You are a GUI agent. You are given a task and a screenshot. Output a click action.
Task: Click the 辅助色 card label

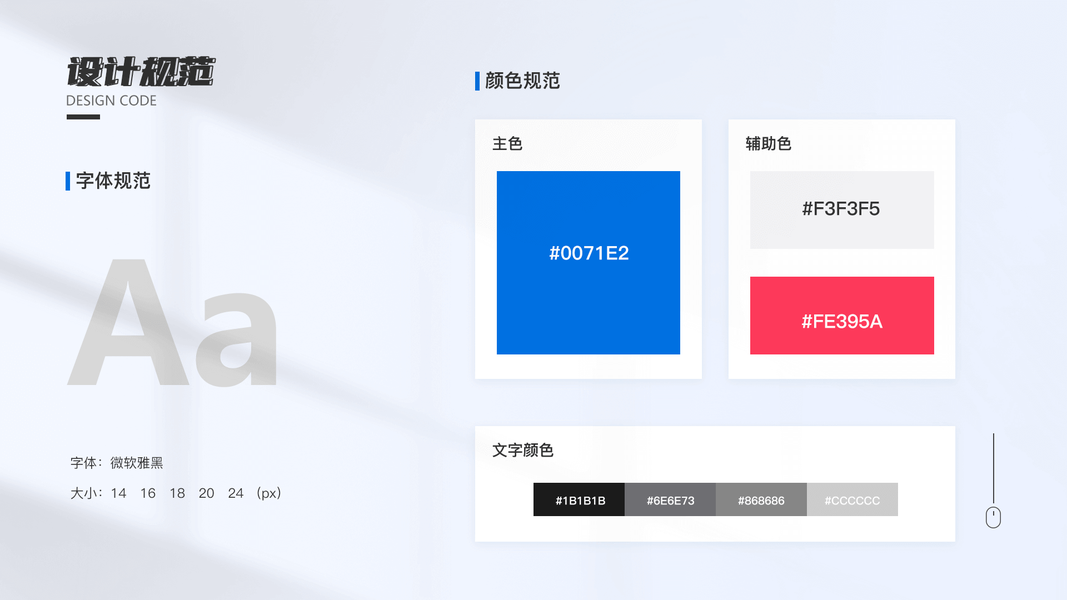pos(768,144)
